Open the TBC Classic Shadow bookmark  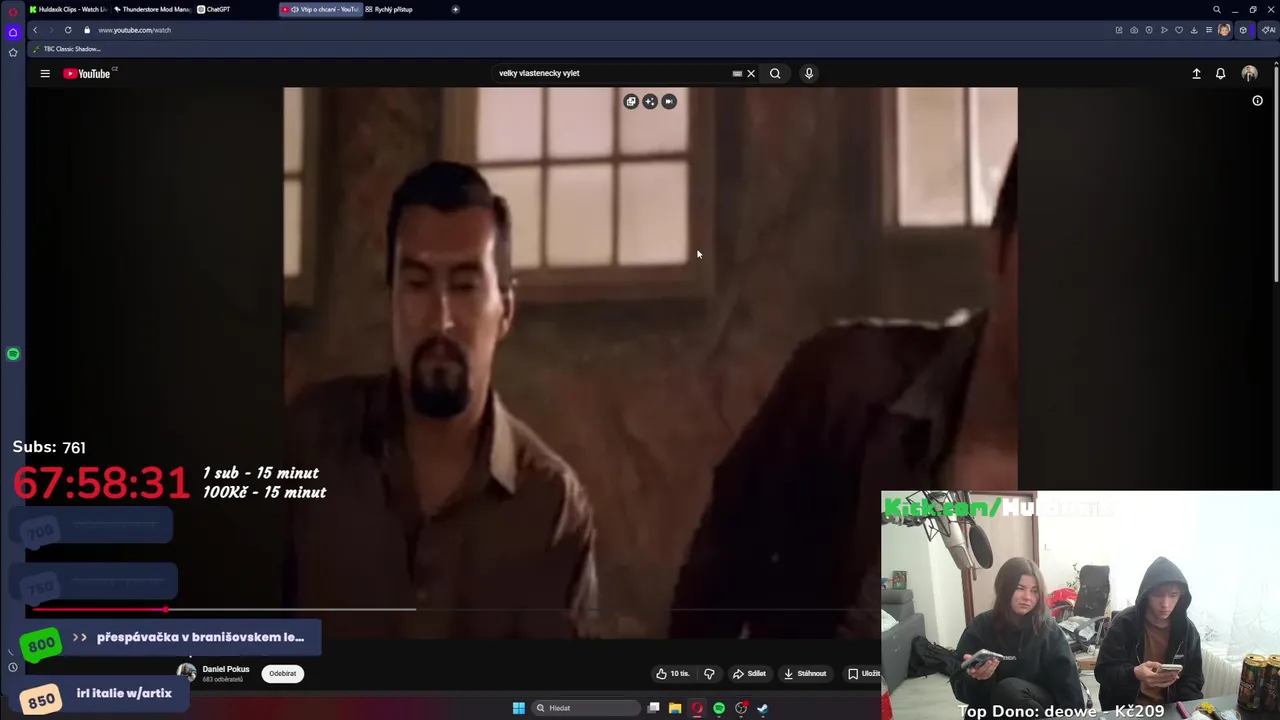tap(67, 49)
